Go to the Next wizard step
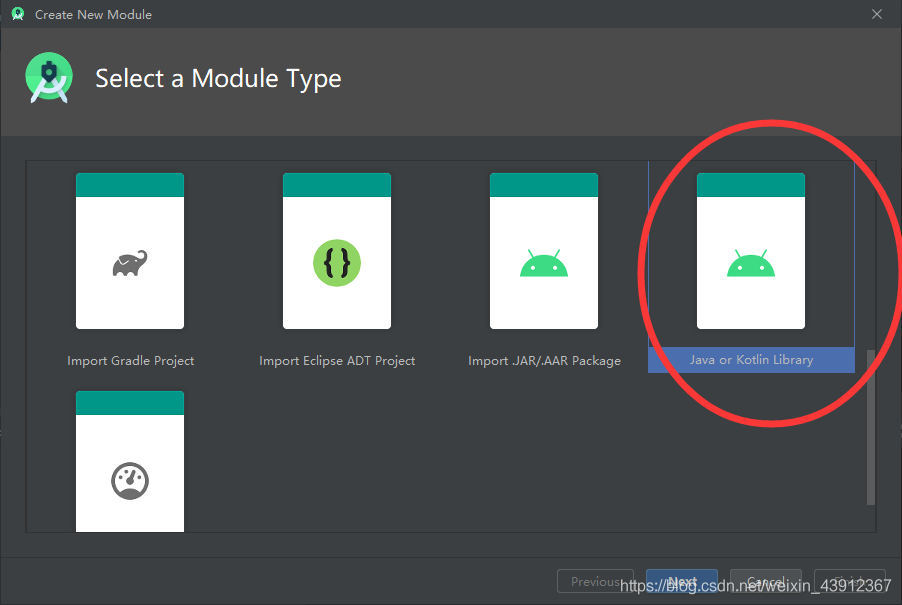This screenshot has height=605, width=902. (682, 581)
